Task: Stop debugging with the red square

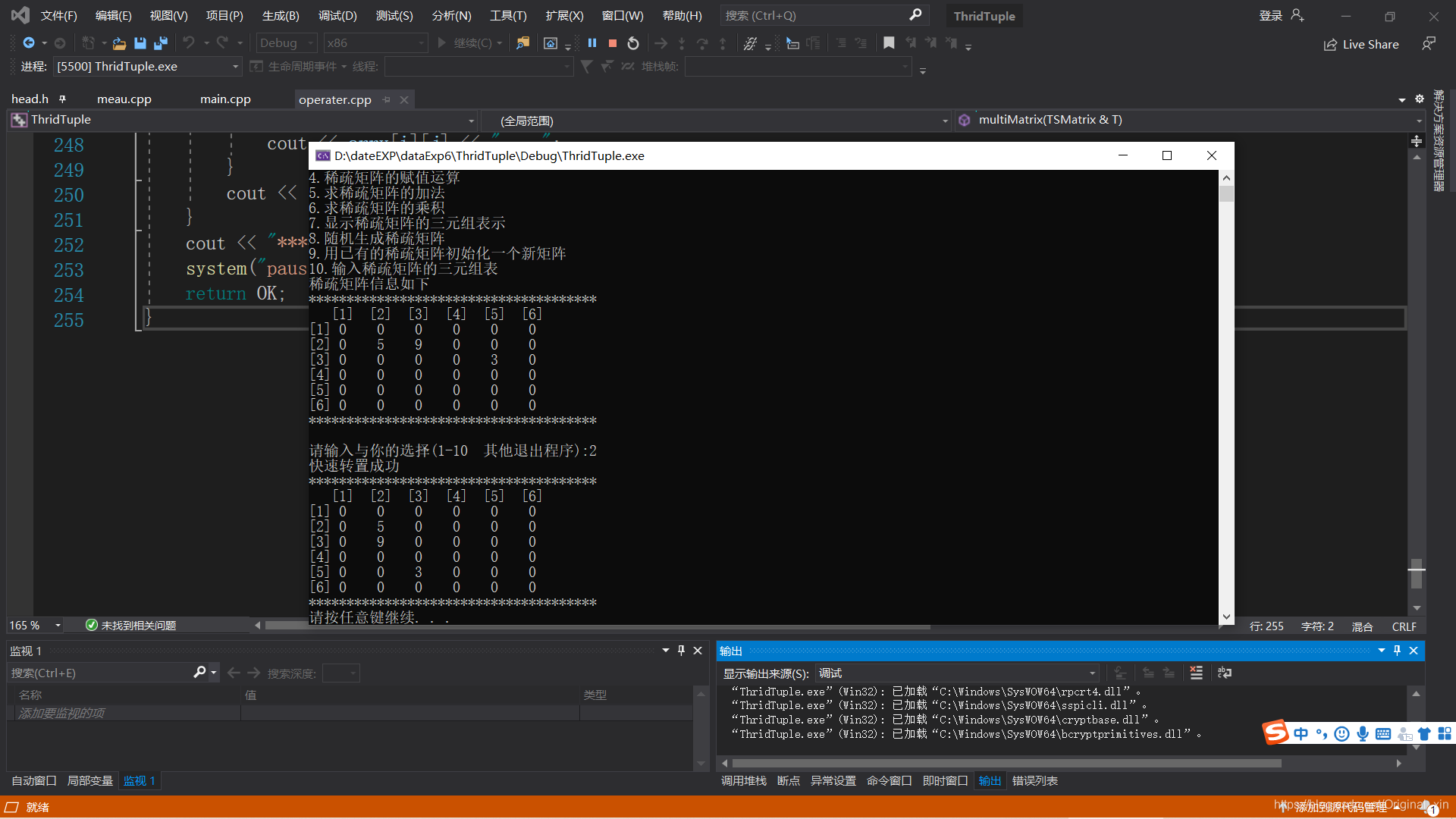Action: tap(613, 43)
